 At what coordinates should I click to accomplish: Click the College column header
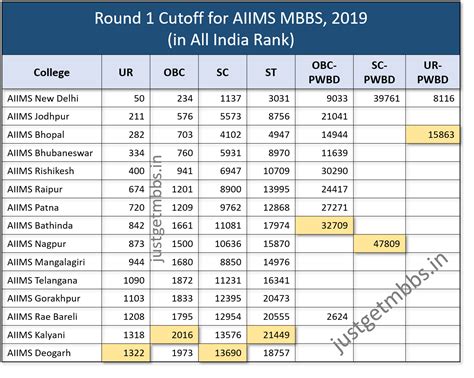point(52,72)
